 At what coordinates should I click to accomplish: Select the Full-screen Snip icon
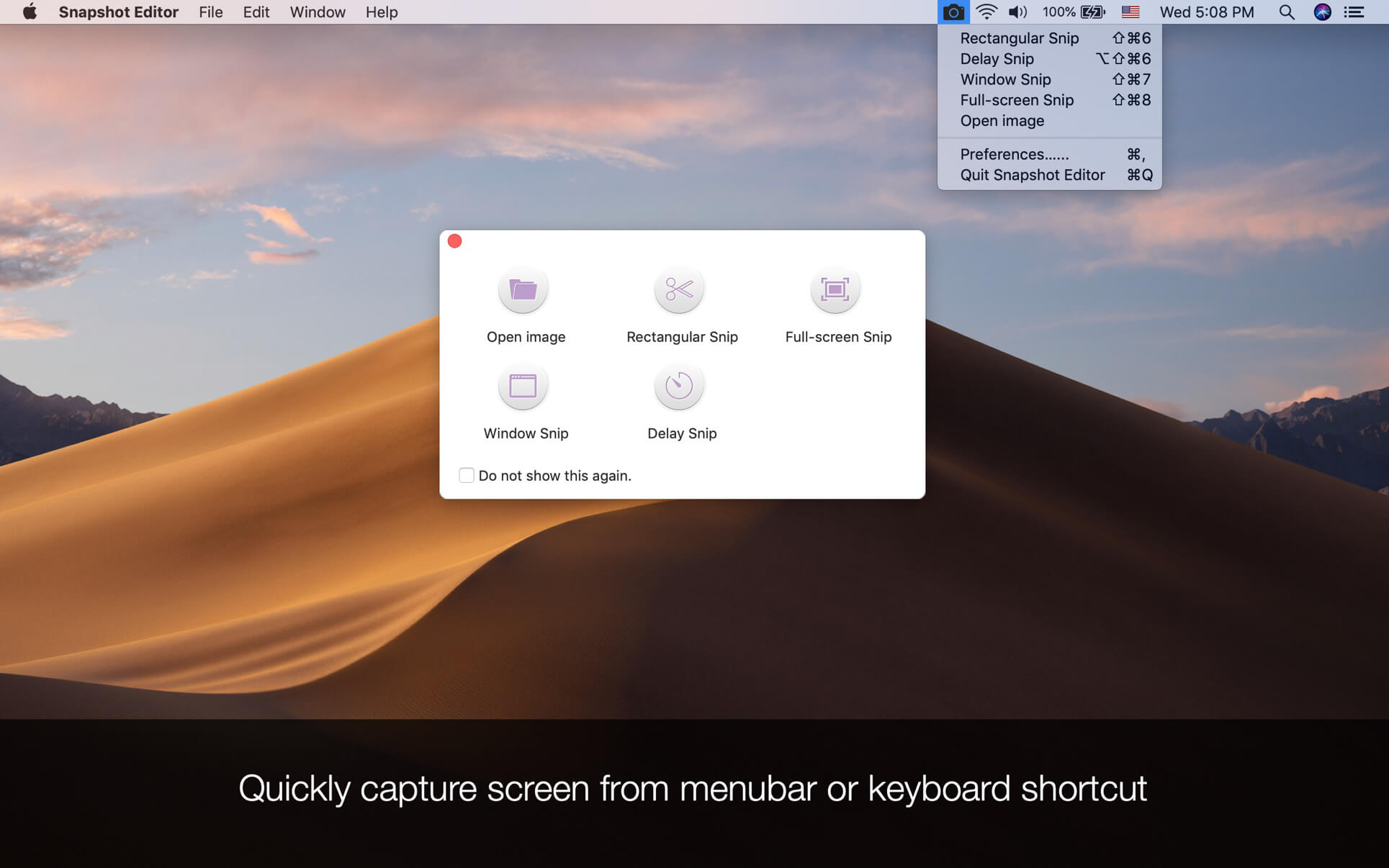(835, 289)
